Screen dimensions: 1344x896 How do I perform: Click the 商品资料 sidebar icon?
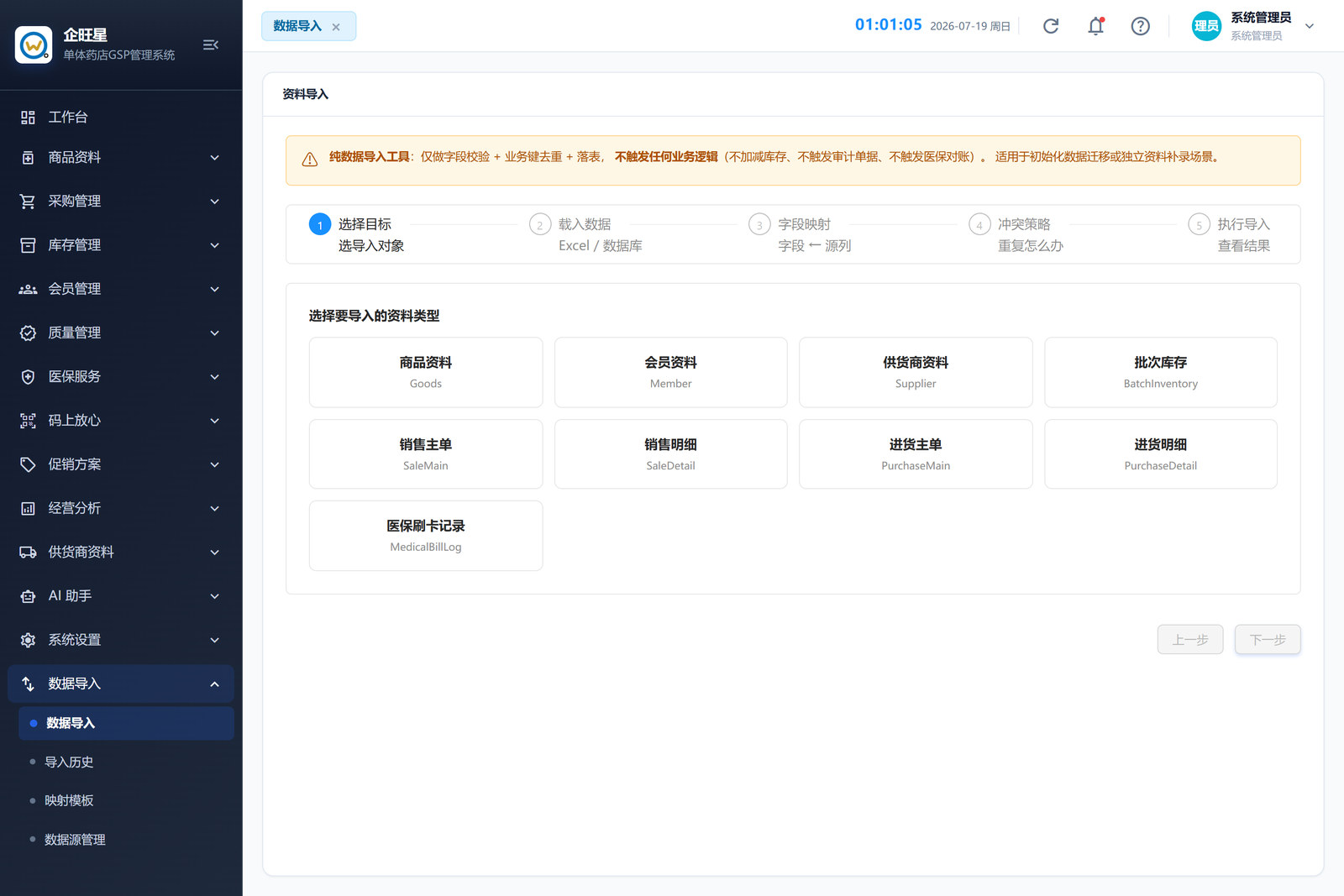pyautogui.click(x=28, y=158)
